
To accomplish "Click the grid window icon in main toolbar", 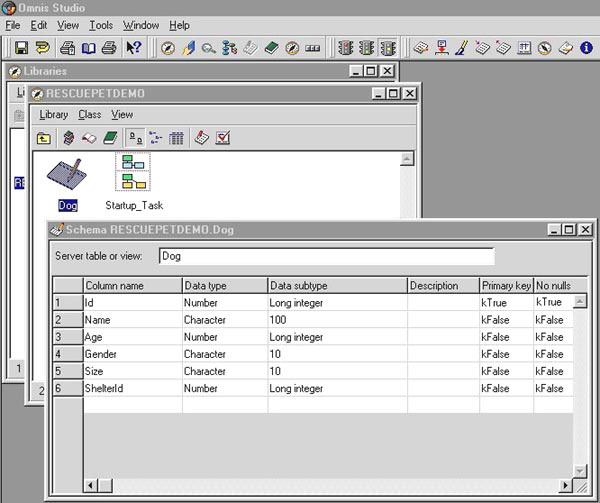I will point(524,48).
